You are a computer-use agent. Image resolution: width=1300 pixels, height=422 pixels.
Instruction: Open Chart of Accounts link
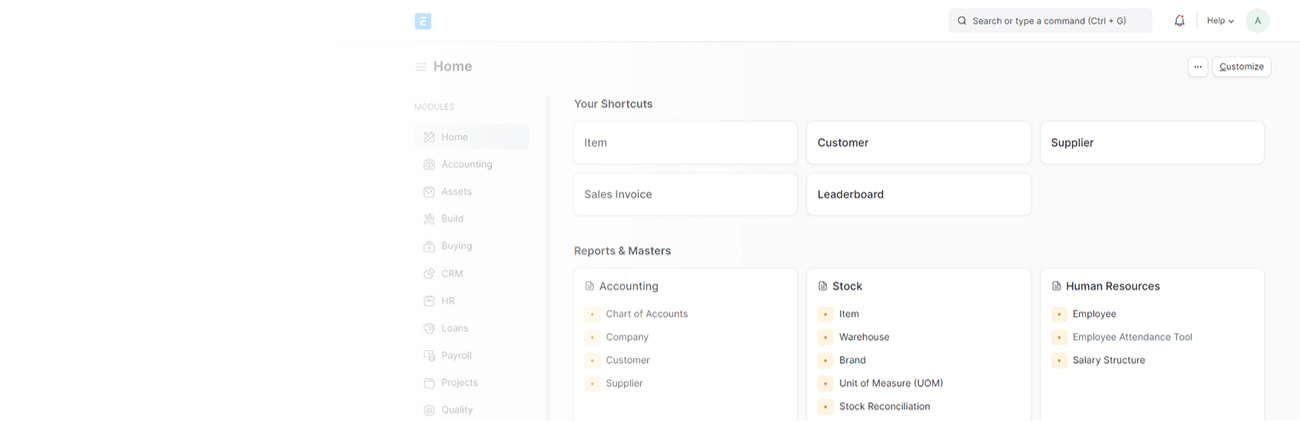click(646, 314)
